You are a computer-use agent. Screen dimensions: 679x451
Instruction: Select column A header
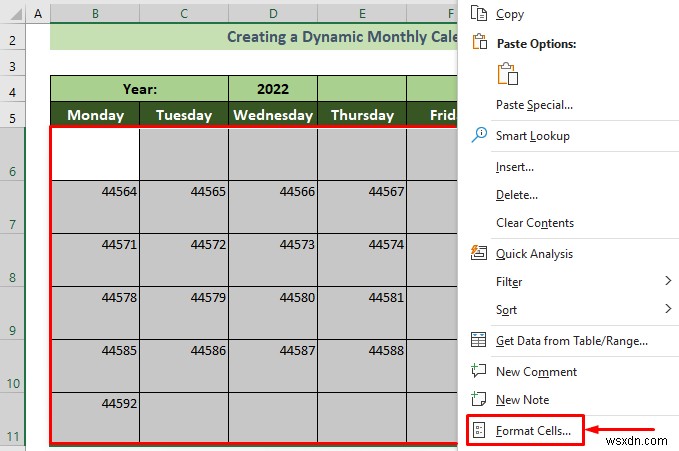point(38,14)
